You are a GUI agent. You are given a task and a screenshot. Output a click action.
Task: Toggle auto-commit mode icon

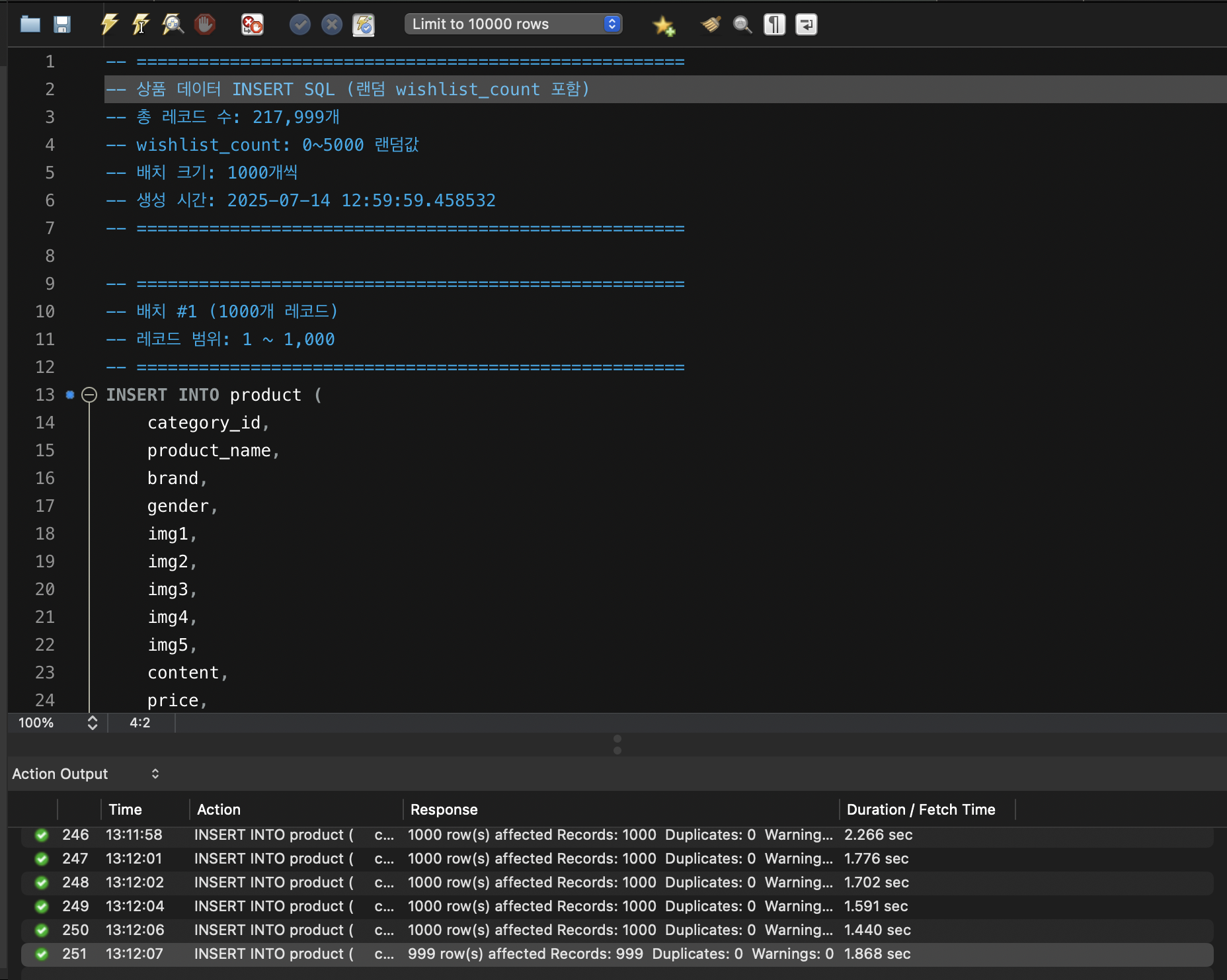click(364, 25)
